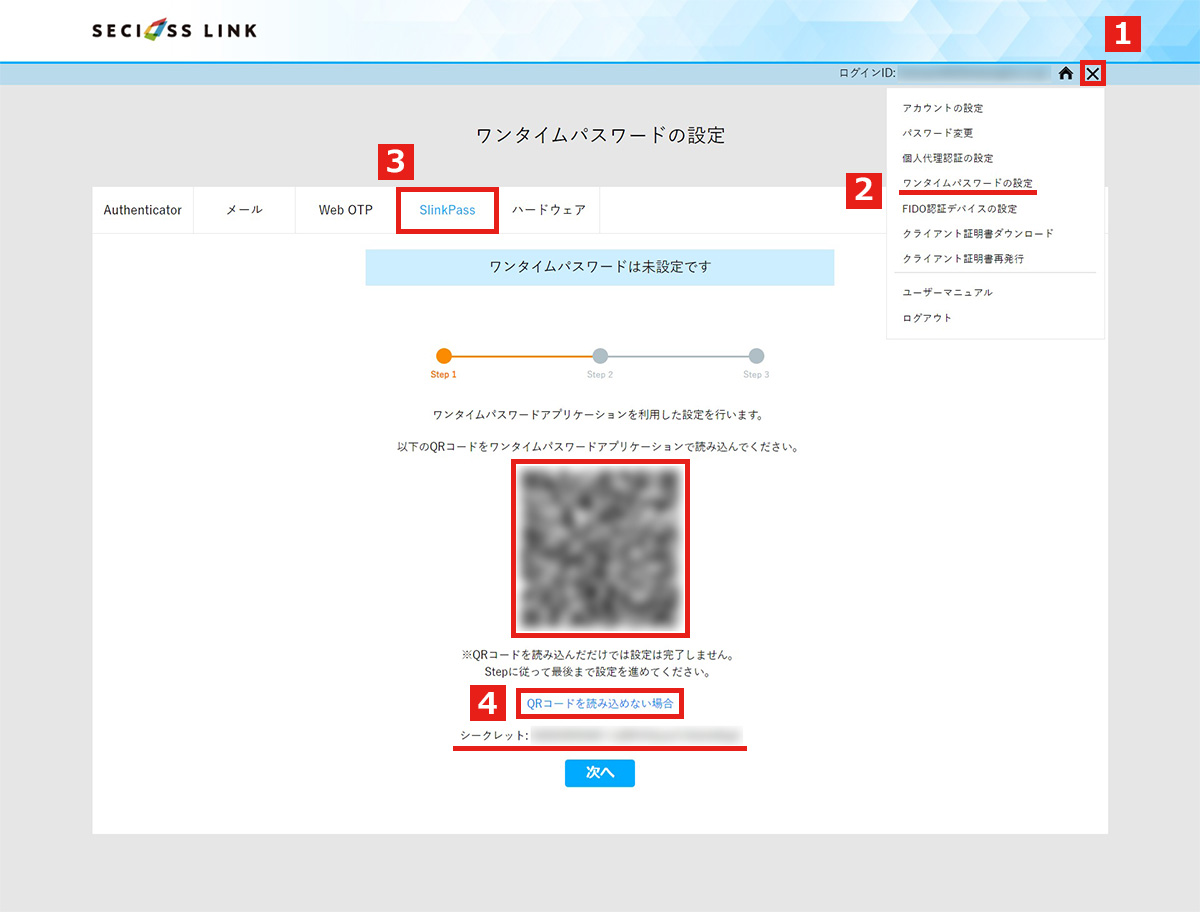Open the Web OTP tab
Screen dimensions: 1200x912
[345, 210]
